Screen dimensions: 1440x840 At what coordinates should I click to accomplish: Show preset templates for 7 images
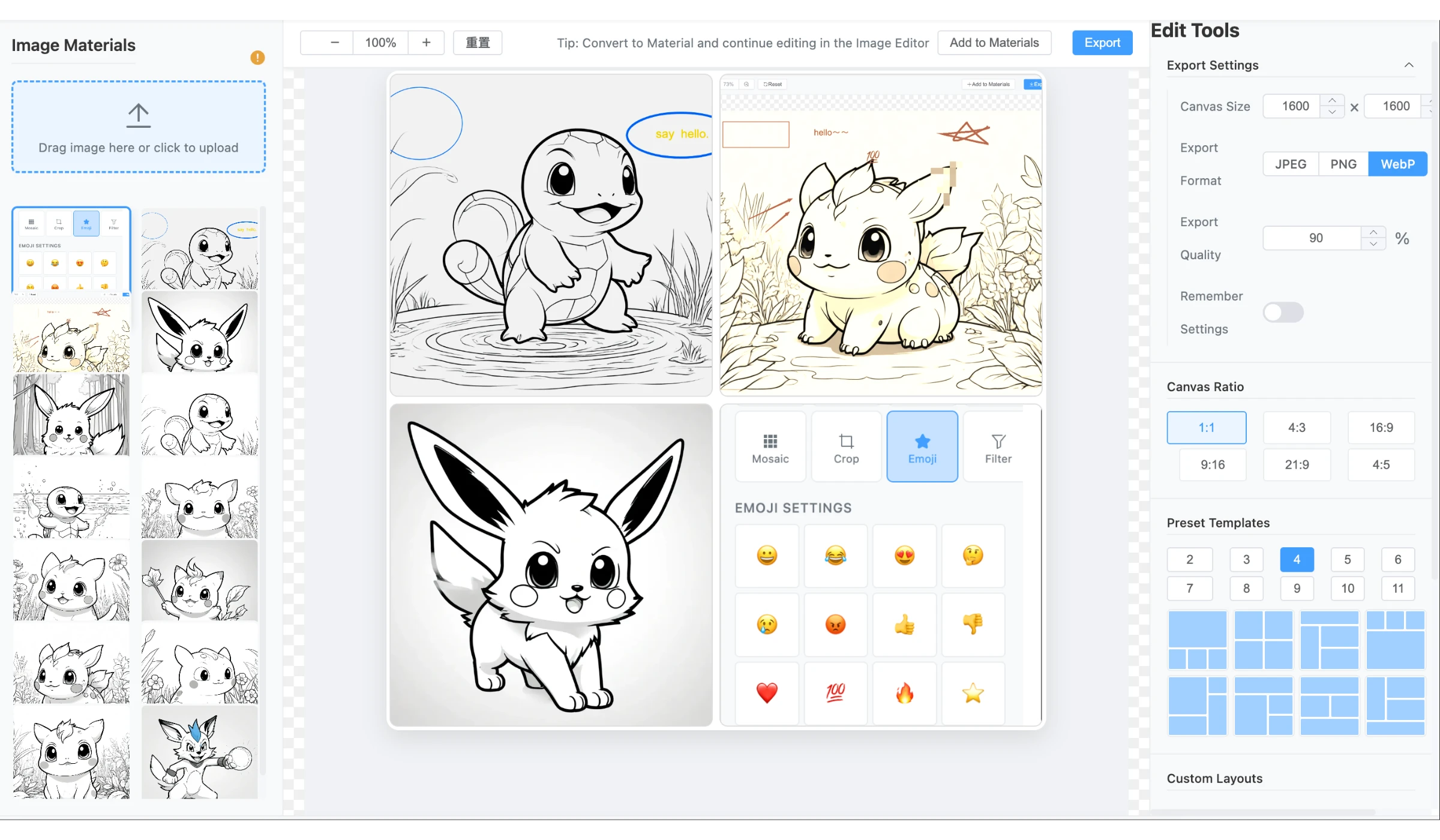tap(1190, 589)
